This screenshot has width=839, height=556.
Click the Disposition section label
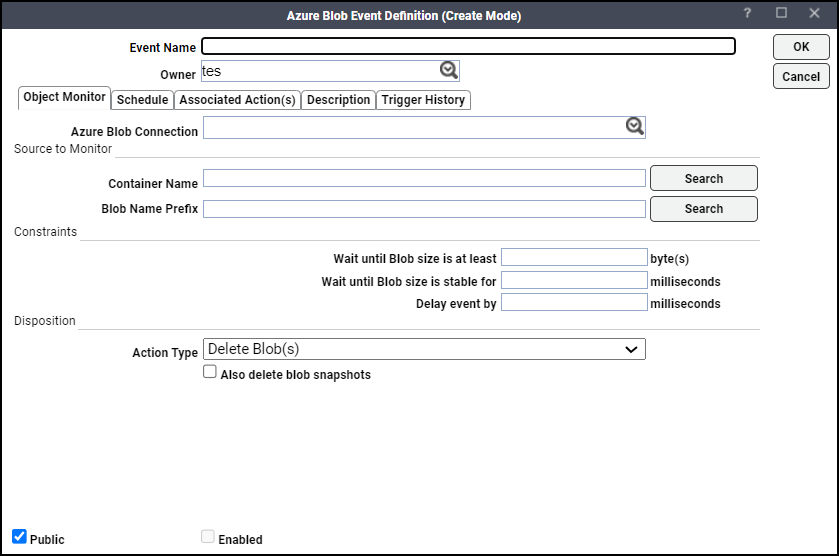(45, 321)
